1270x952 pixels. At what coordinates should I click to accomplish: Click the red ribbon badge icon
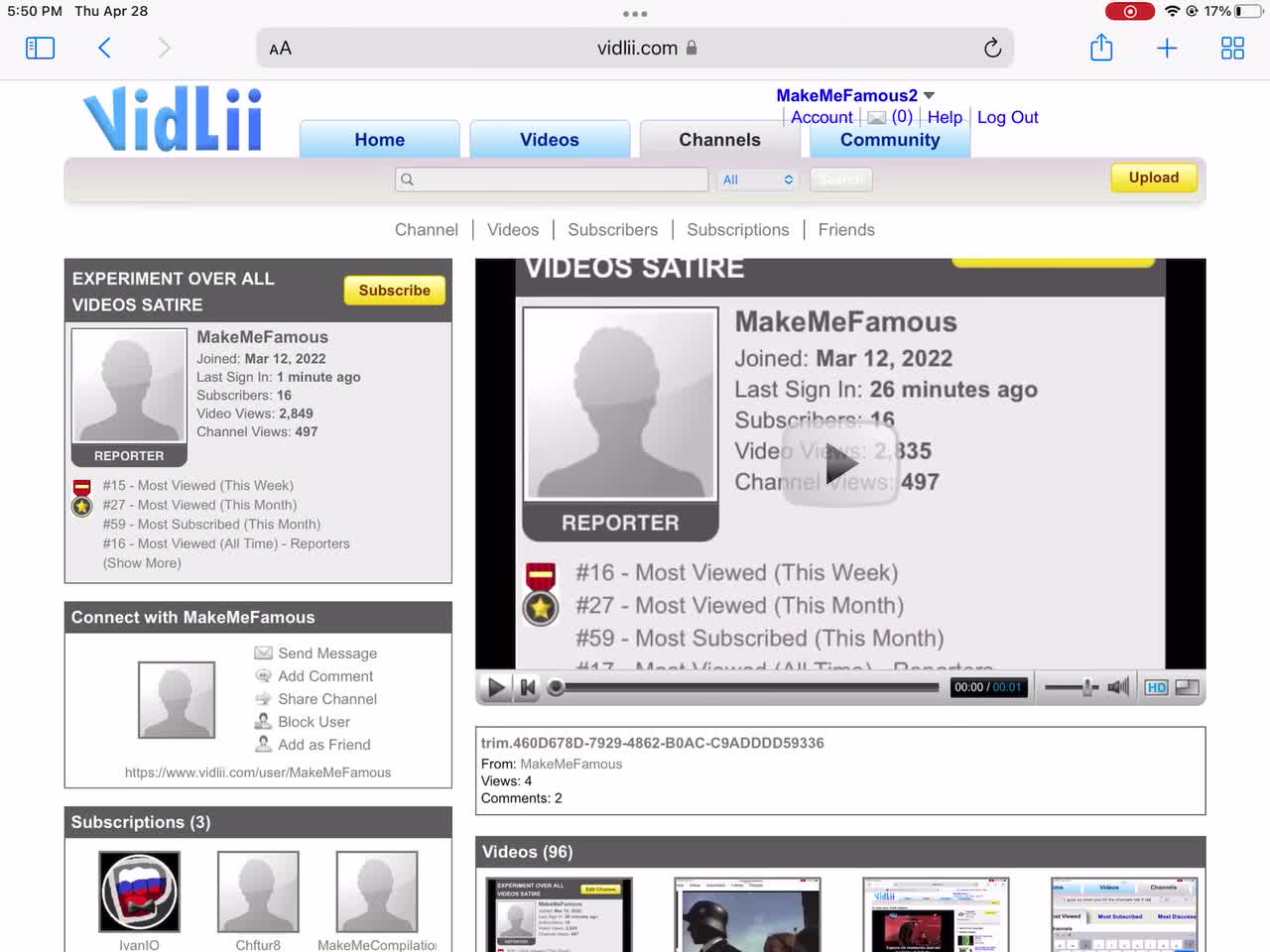(x=82, y=487)
